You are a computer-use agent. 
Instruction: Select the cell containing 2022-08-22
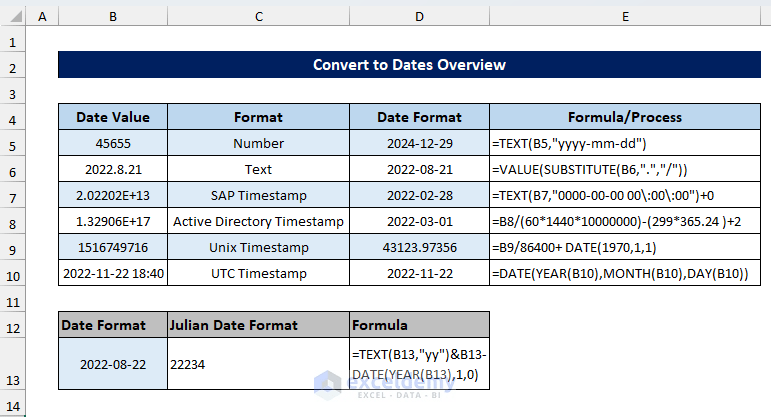(113, 364)
